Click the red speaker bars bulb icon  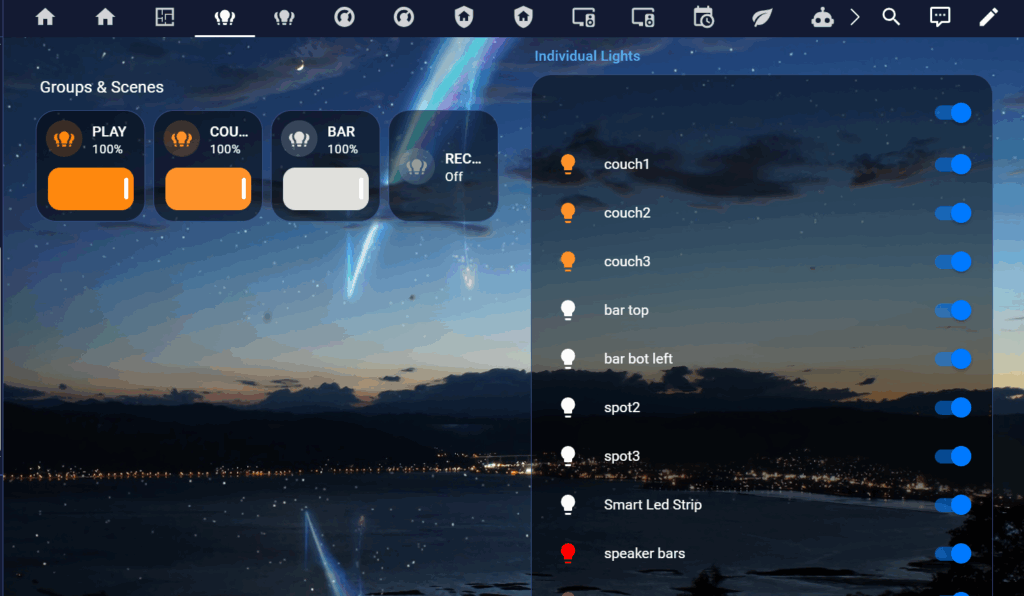click(568, 553)
